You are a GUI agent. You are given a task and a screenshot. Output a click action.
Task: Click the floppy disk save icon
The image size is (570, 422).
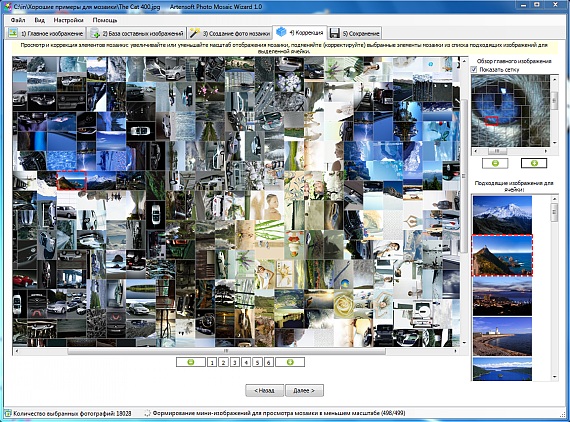(334, 33)
